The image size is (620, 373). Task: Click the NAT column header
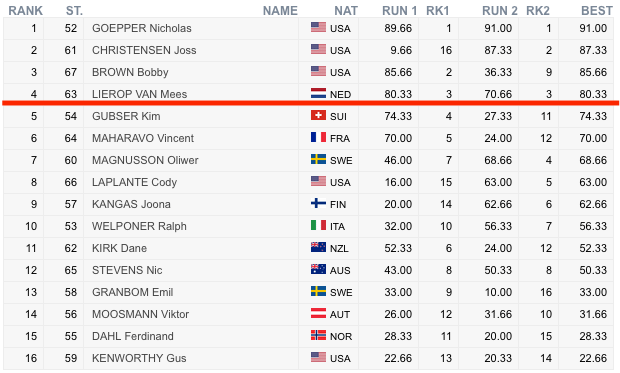(x=346, y=11)
